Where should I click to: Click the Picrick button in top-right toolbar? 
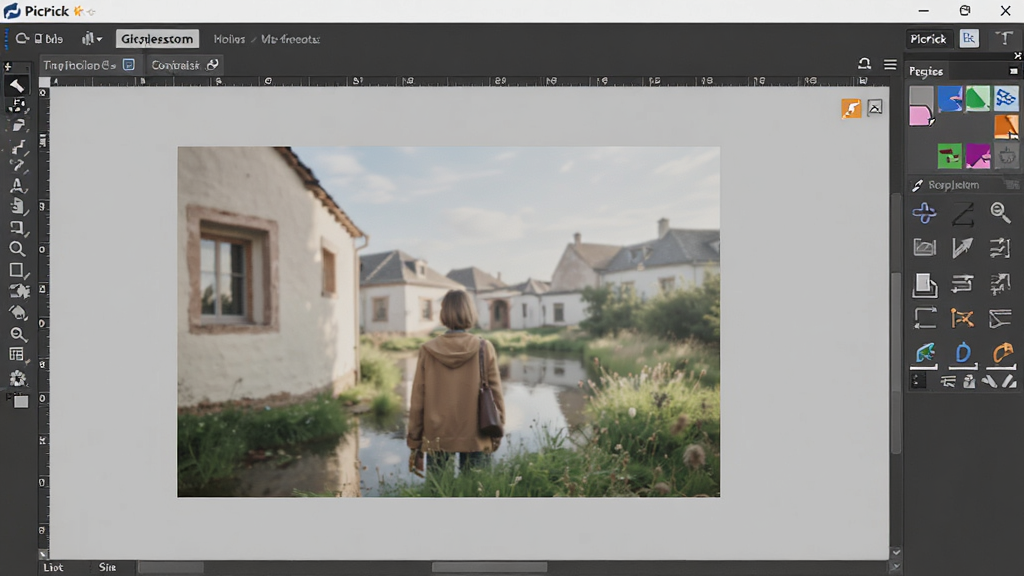[x=928, y=39]
